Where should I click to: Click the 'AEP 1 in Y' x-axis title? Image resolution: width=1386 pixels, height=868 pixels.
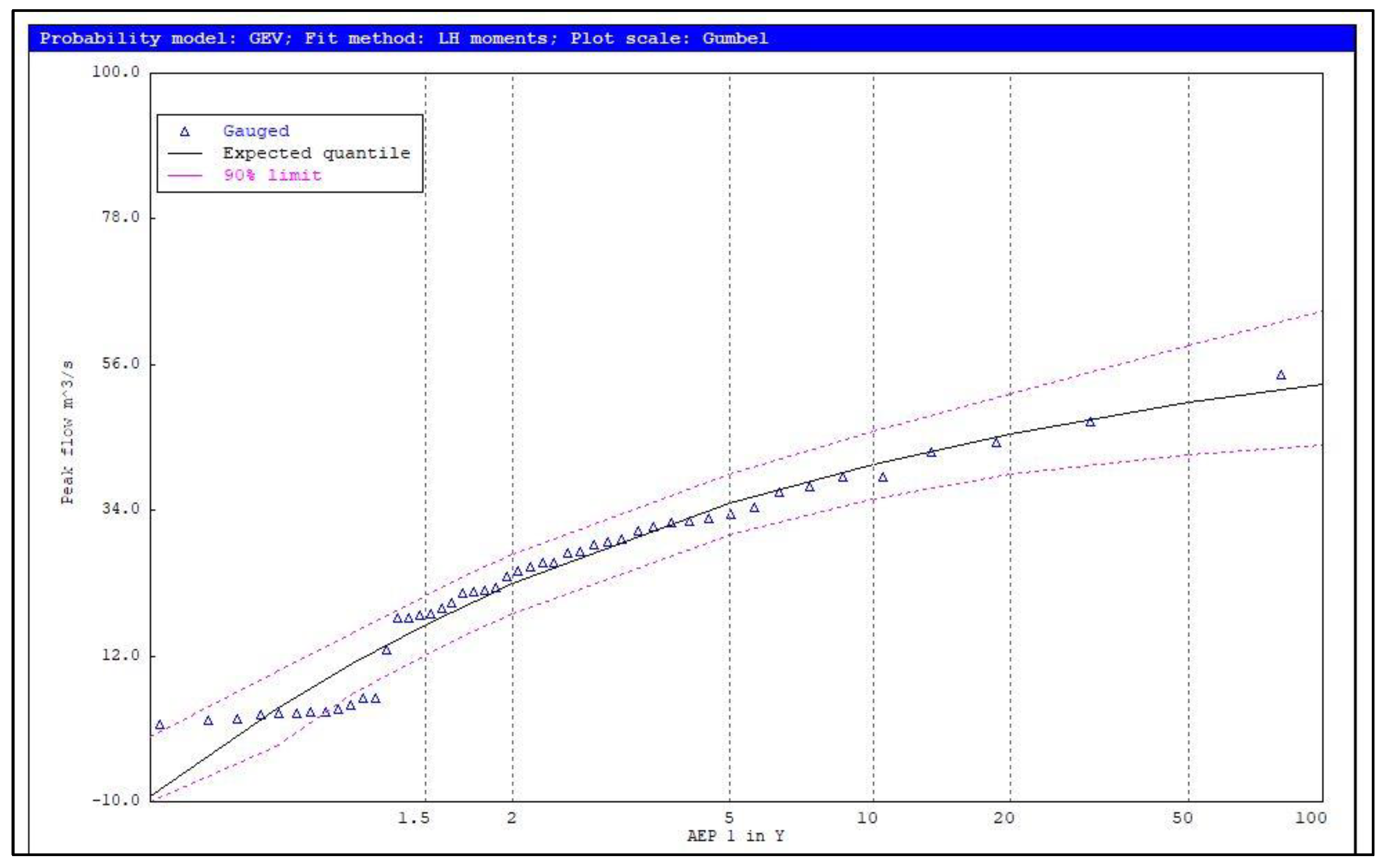coord(735,836)
